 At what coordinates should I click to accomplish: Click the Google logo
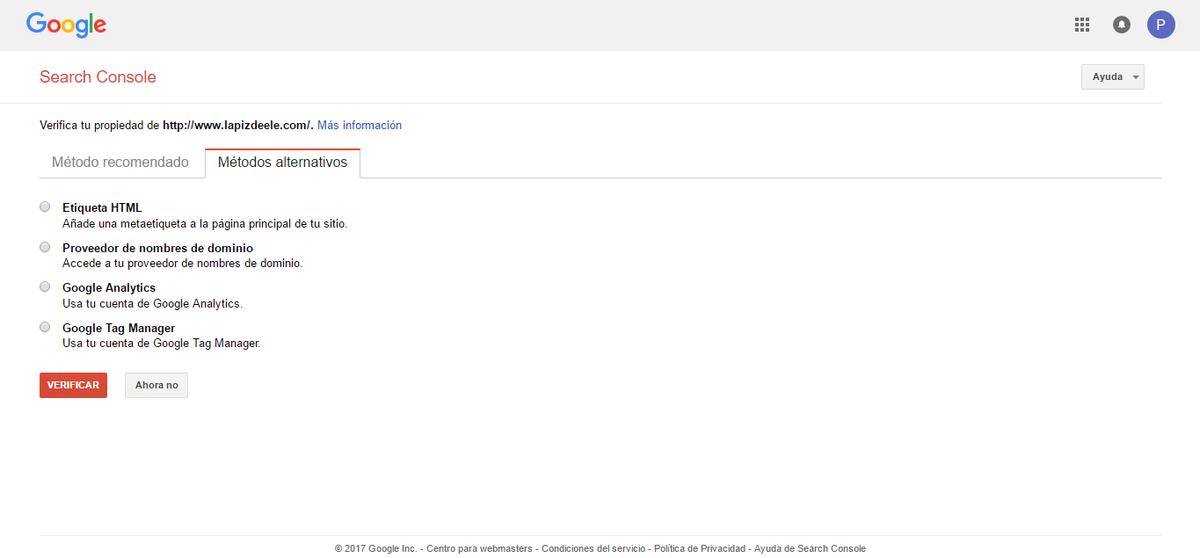66,25
